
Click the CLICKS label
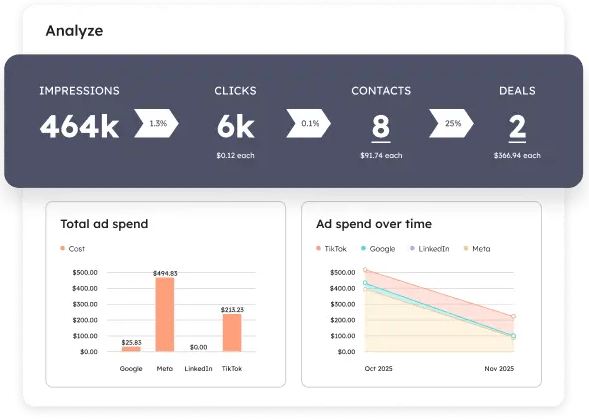(236, 91)
